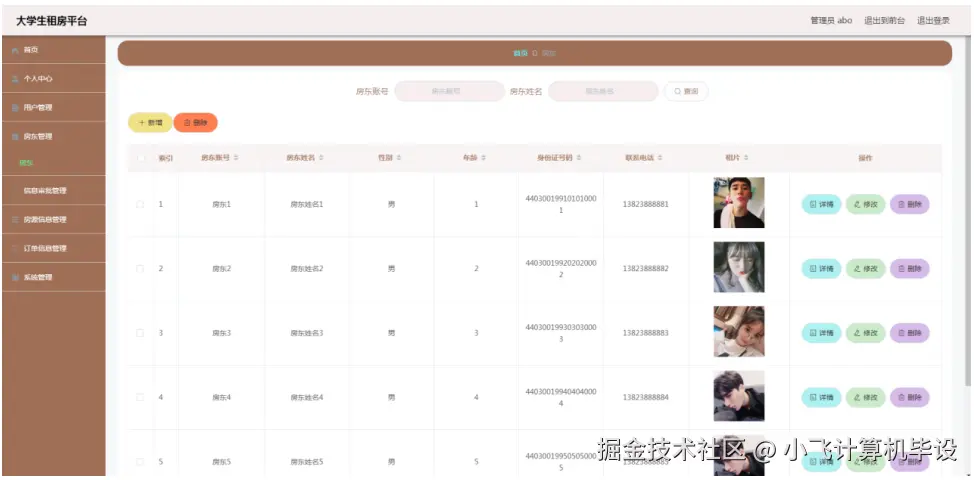Click the photo thumbnail of 房东4

click(x=739, y=396)
